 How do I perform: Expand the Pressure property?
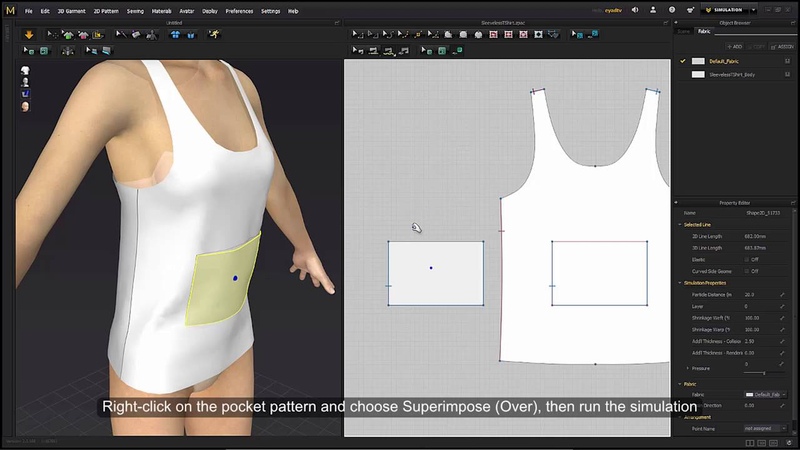pos(687,368)
